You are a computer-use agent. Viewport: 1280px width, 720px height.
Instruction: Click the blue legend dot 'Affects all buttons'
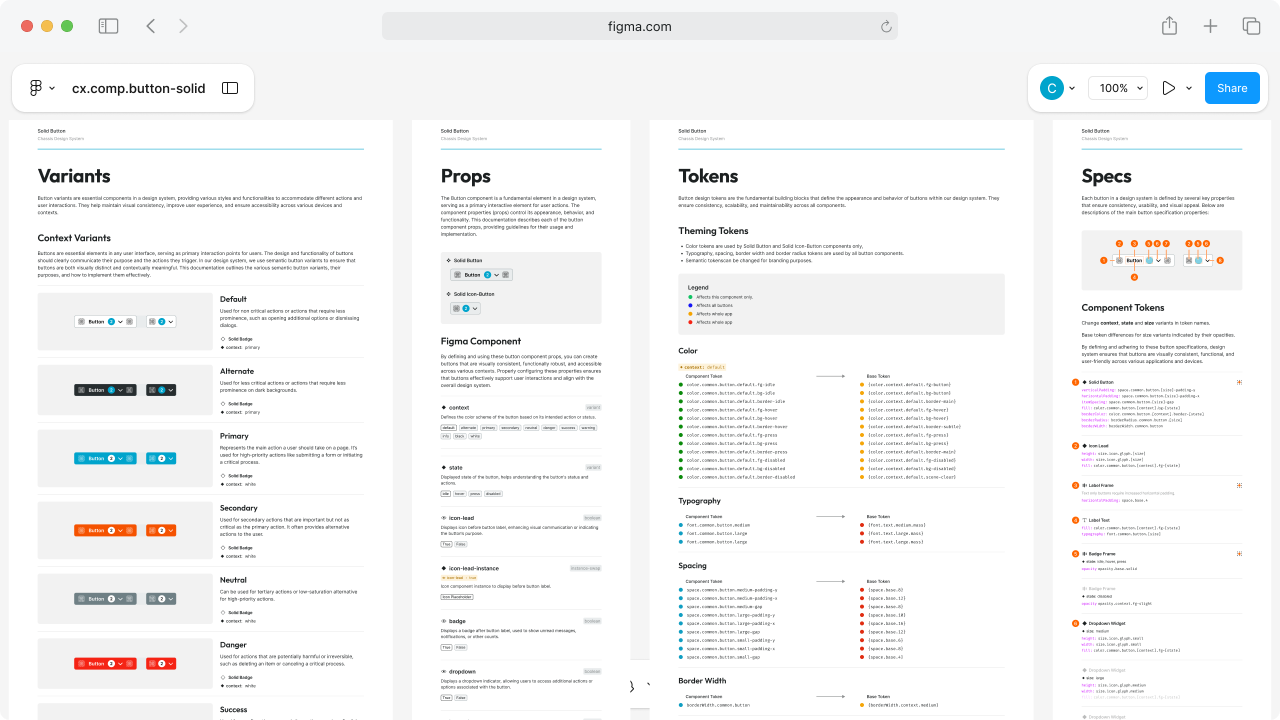(690, 305)
